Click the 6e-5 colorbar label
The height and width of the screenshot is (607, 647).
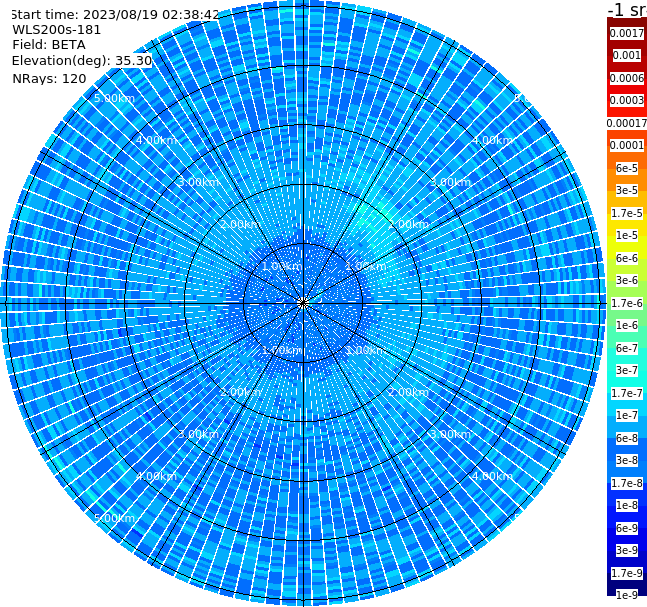pos(627,168)
